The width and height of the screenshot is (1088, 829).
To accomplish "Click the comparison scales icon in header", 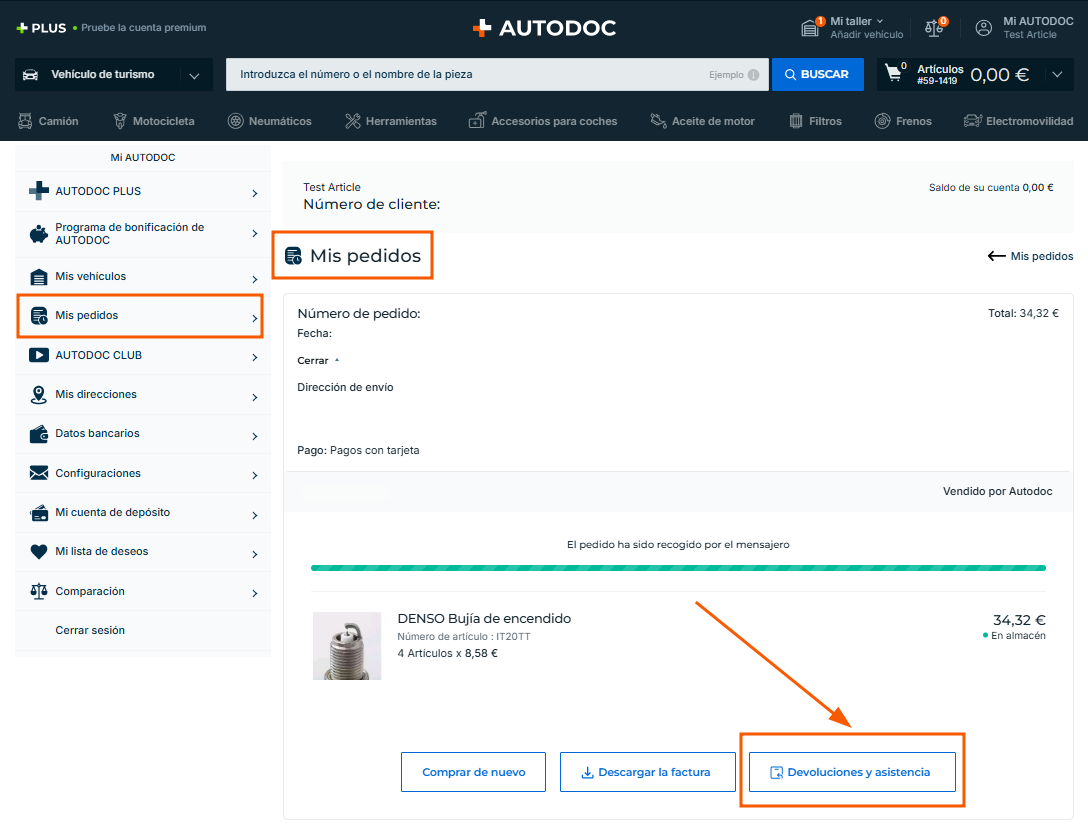I will pos(935,28).
